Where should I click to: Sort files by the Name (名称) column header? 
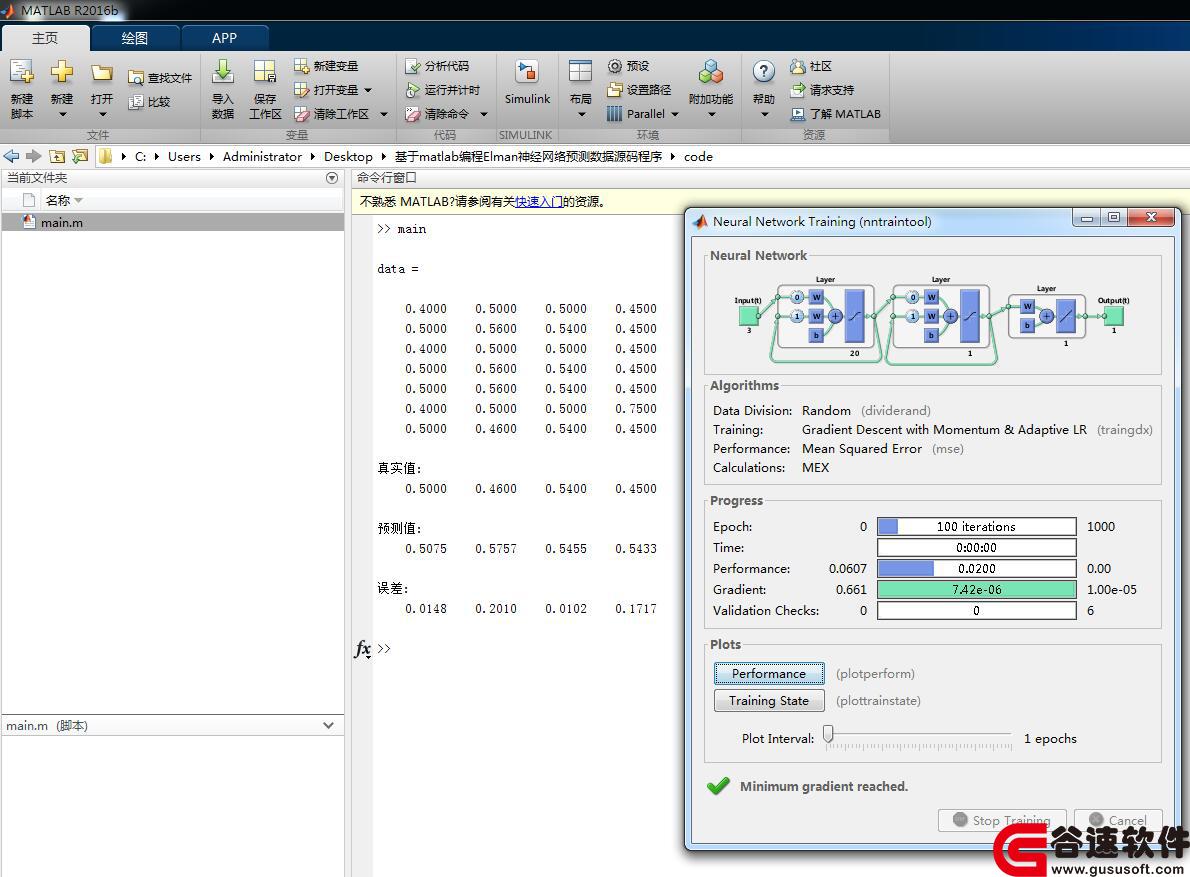(x=58, y=200)
